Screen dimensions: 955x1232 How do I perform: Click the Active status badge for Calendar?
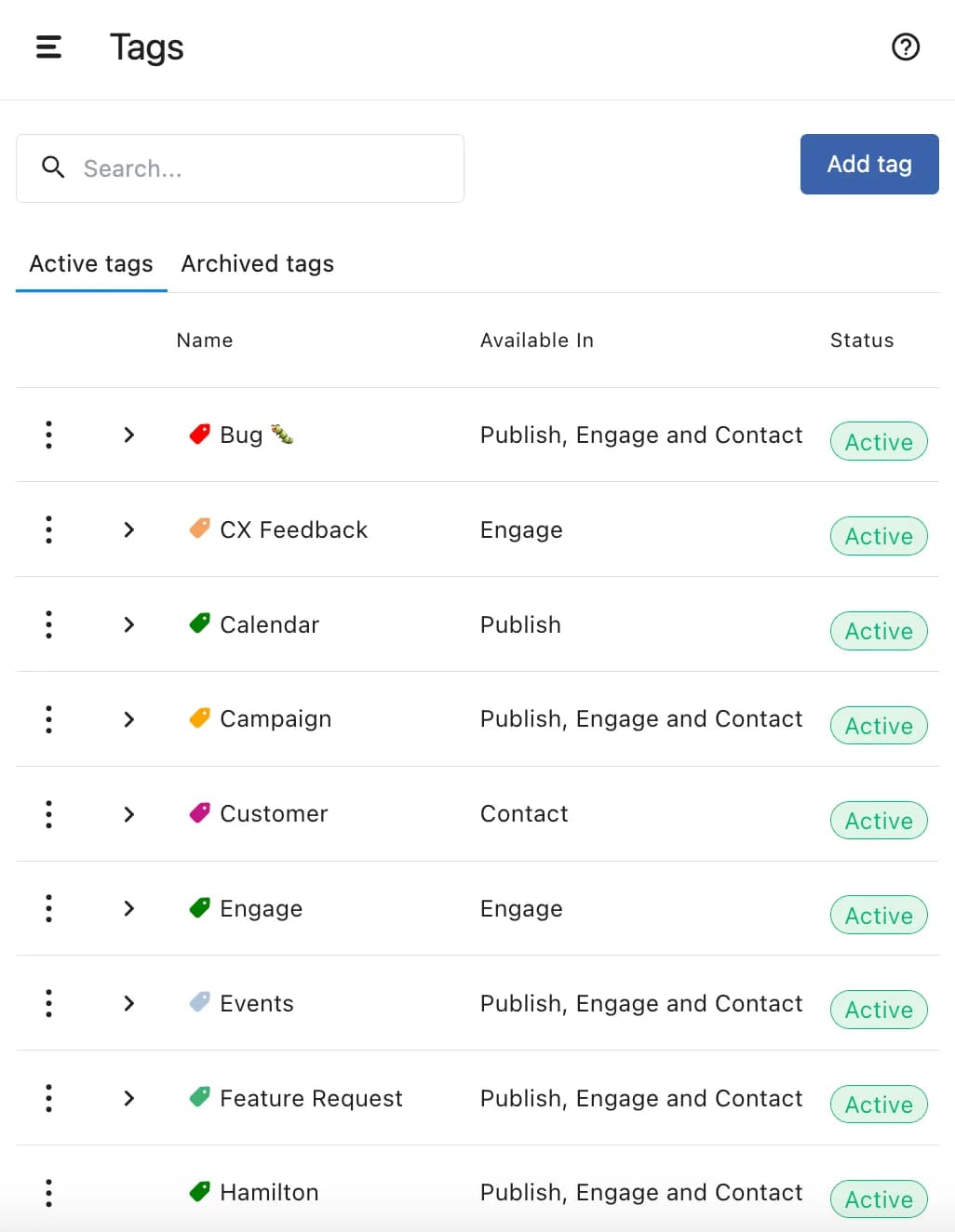pos(878,631)
